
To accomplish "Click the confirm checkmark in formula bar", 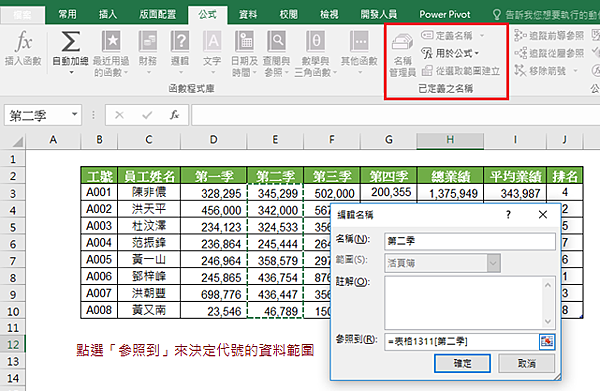I will 147,115.
